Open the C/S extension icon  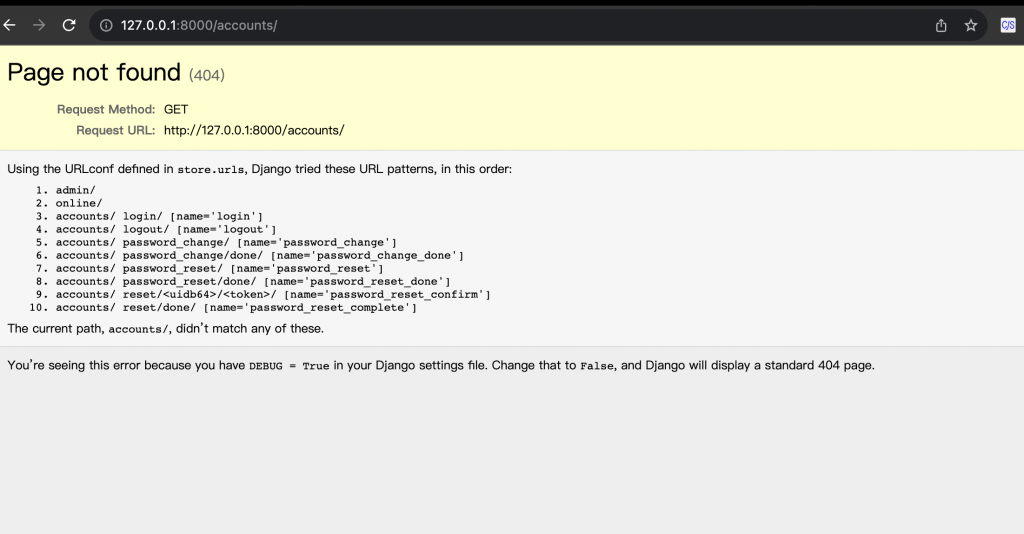pyautogui.click(x=1008, y=26)
